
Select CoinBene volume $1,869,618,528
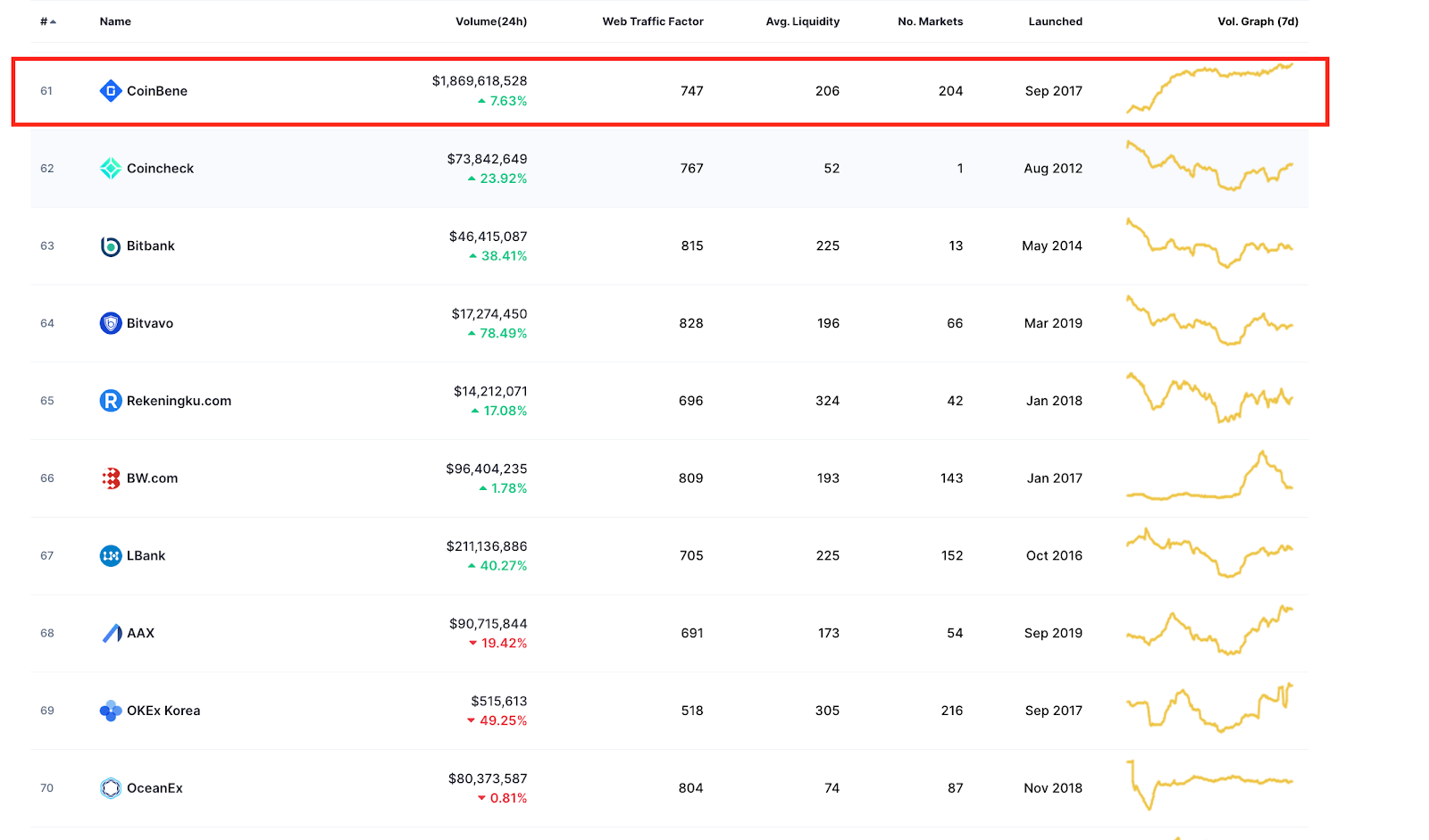[480, 81]
